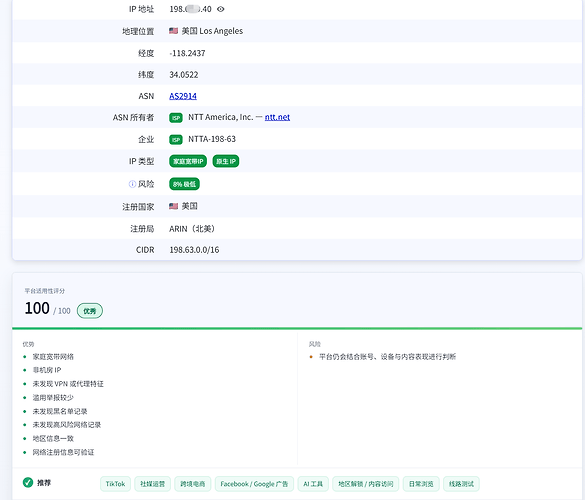Click the 原生 IP badge
This screenshot has height=500, width=585.
[226, 161]
